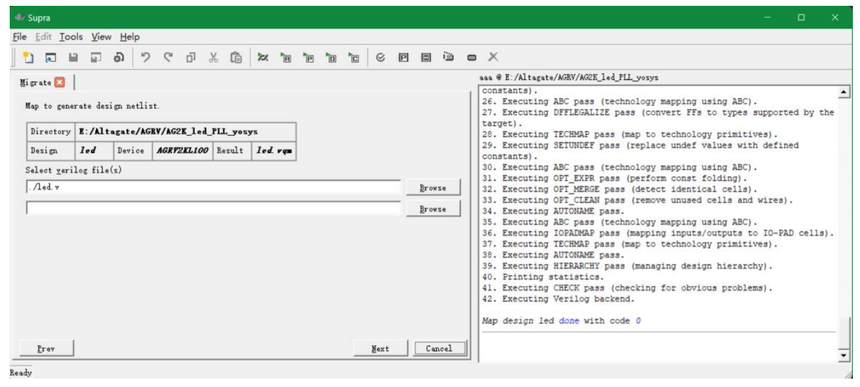Redo using the toolbar arrow icon
Viewport: 860px width, 387px height.
tap(168, 57)
